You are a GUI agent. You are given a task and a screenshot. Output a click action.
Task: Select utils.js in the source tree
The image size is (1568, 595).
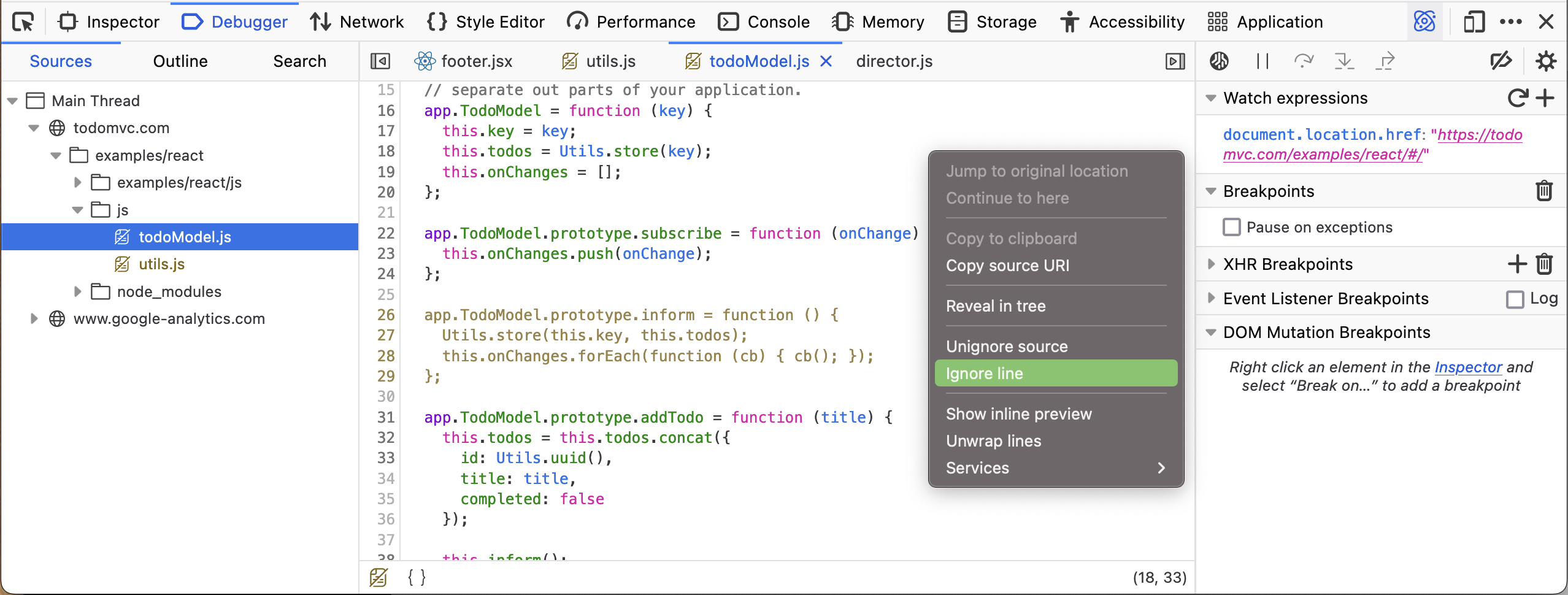click(161, 264)
